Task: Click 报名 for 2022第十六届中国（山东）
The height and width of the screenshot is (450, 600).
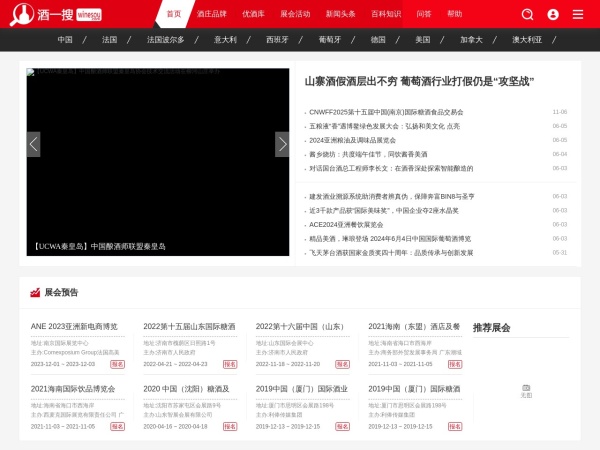Action: 342,364
